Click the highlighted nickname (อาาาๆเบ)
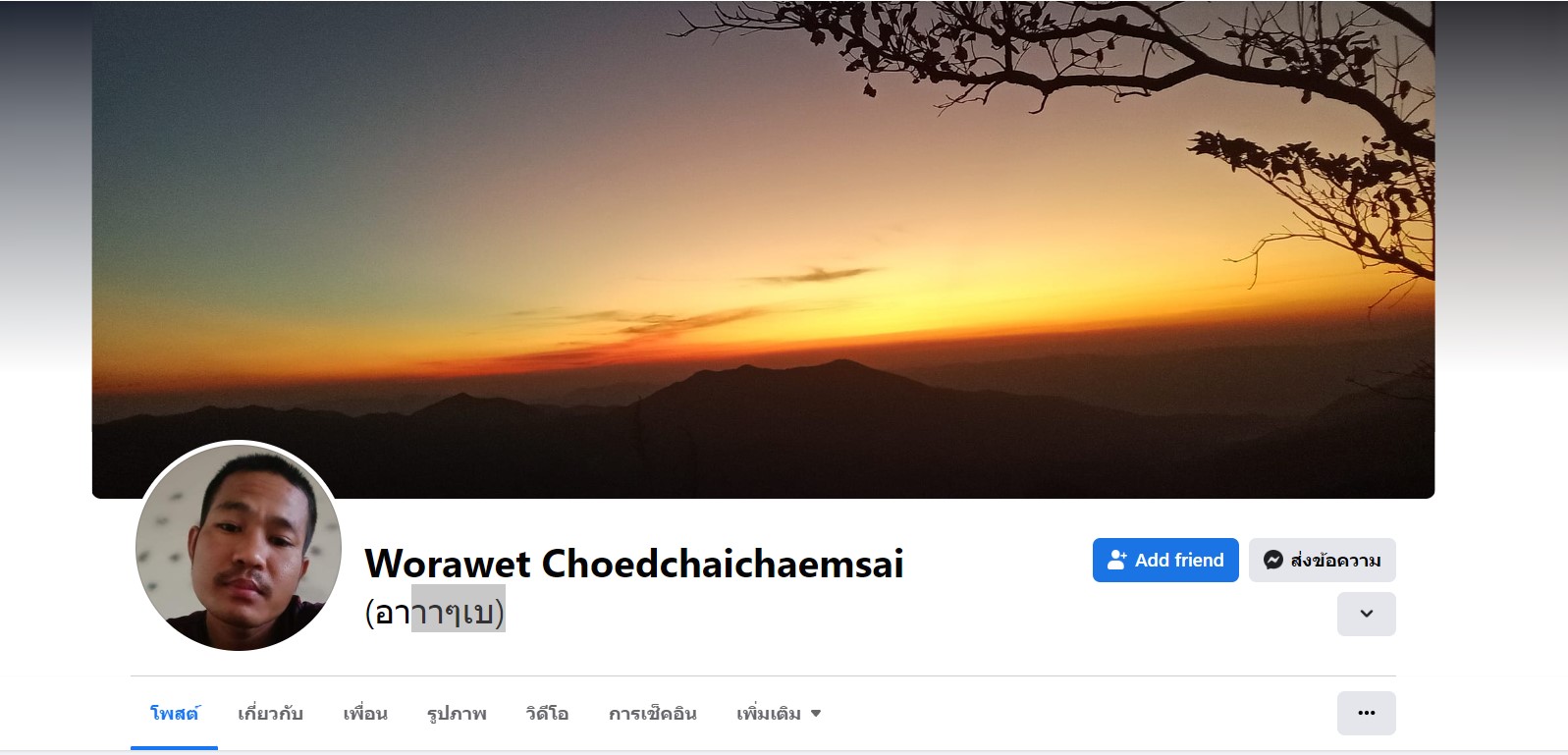The height and width of the screenshot is (755, 1568). 435,612
